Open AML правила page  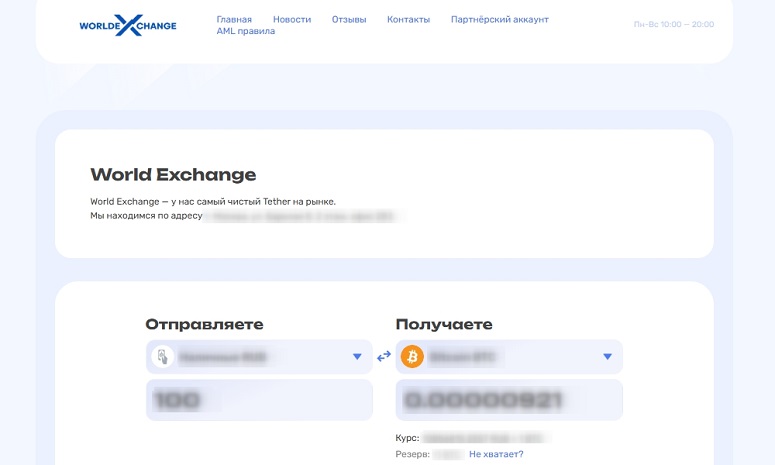pos(246,31)
